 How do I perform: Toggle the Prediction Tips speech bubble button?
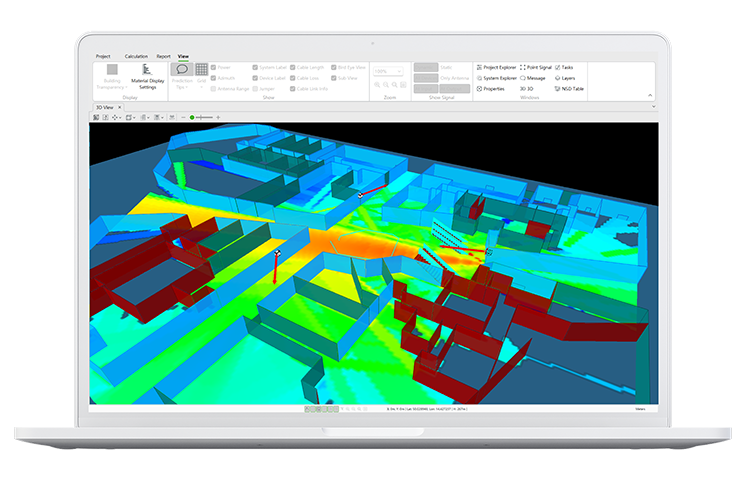tap(182, 69)
